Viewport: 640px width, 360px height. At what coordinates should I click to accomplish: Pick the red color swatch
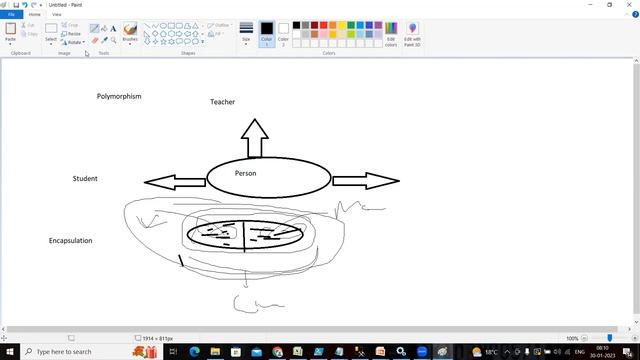click(x=324, y=25)
